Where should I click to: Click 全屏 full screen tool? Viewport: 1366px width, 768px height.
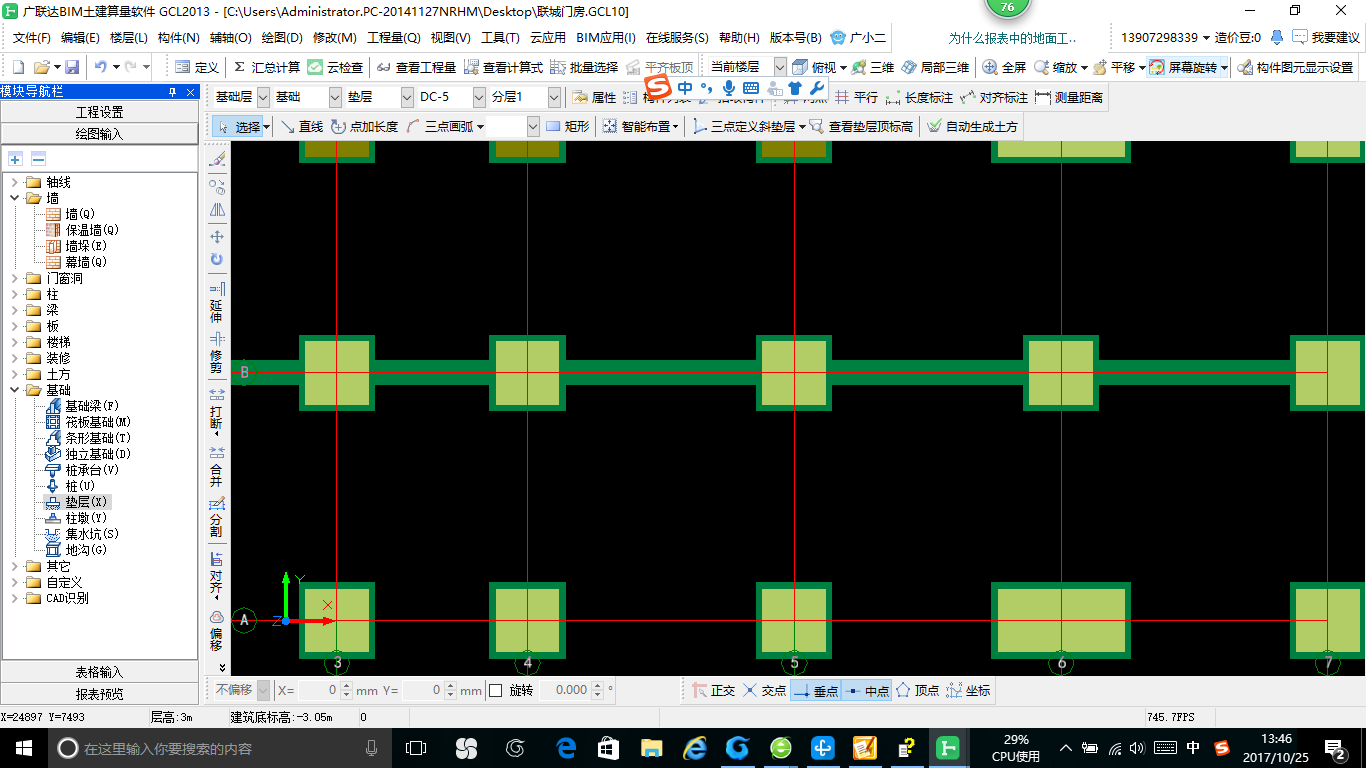click(1005, 67)
